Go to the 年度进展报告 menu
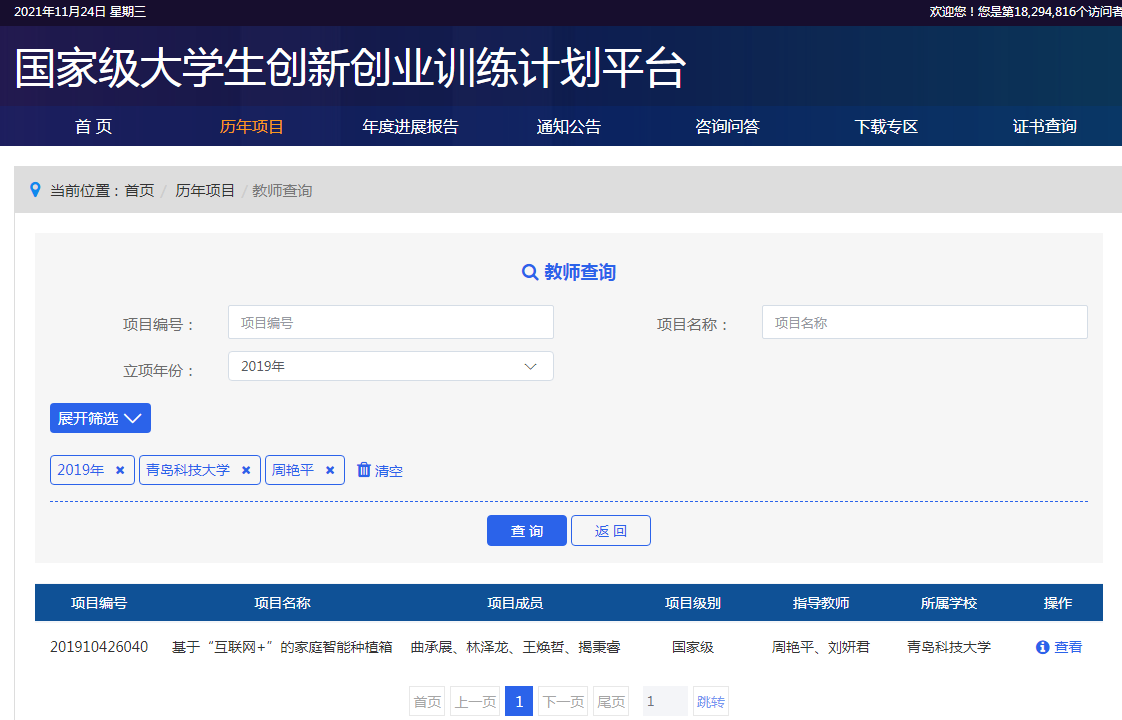The height and width of the screenshot is (720, 1122). pyautogui.click(x=410, y=127)
